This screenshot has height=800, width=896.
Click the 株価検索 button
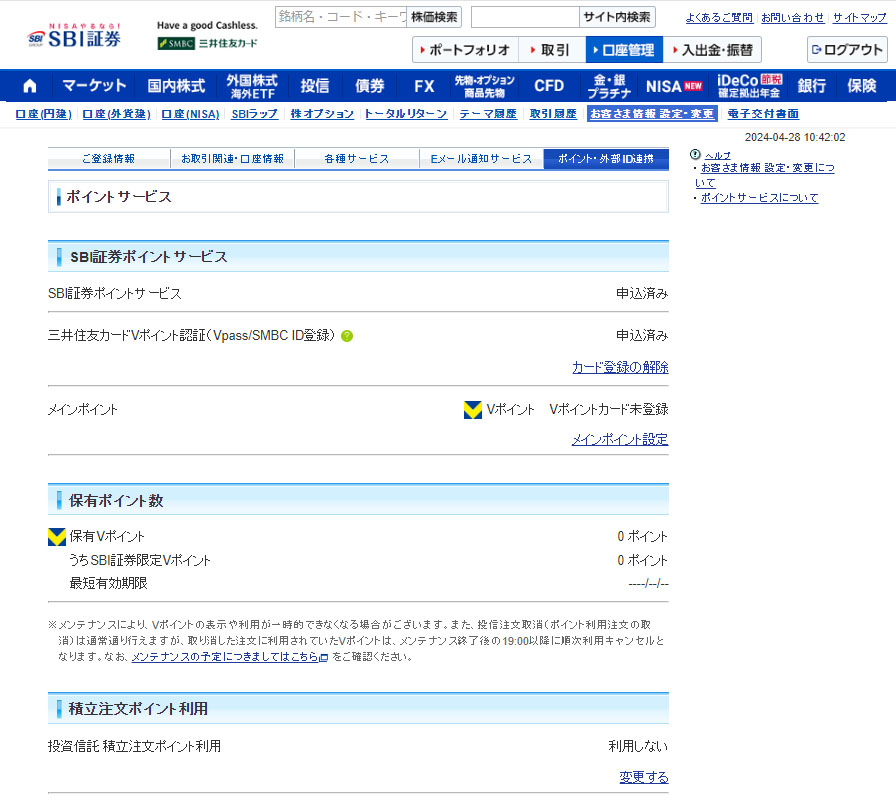point(435,17)
